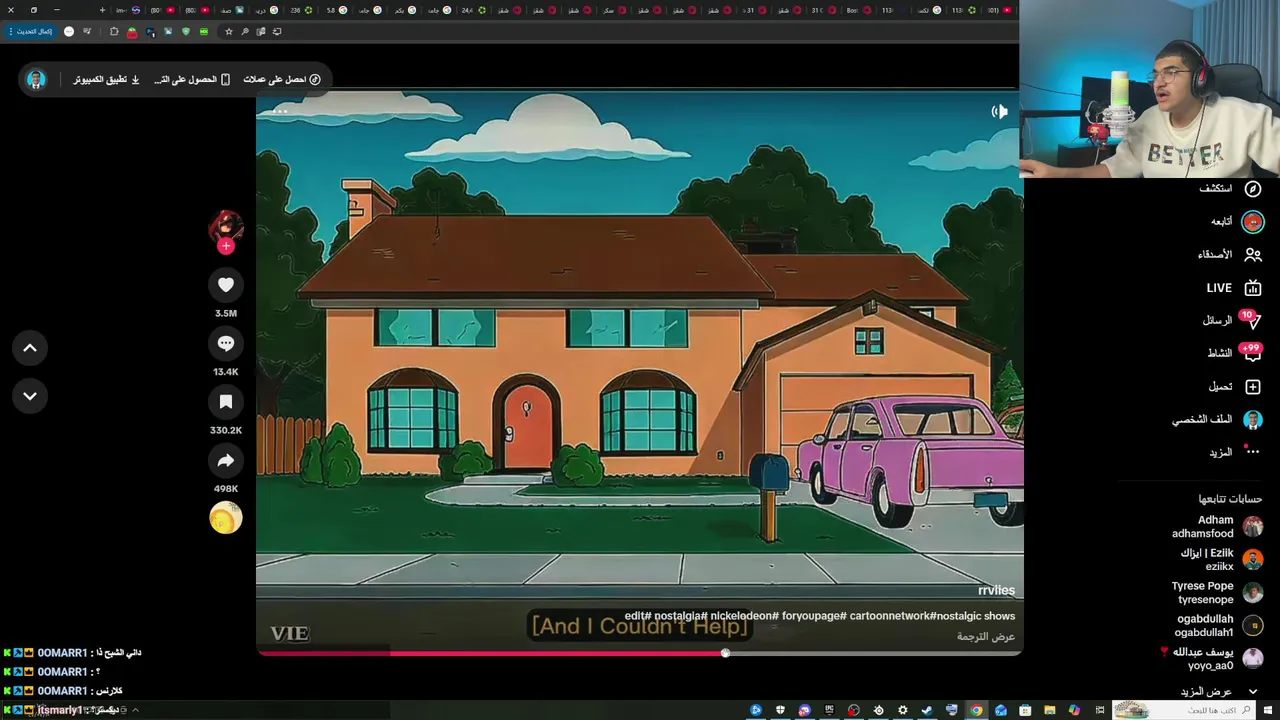This screenshot has width=1280, height=720.
Task: Open Settings gear from the taskbar
Action: tap(902, 710)
